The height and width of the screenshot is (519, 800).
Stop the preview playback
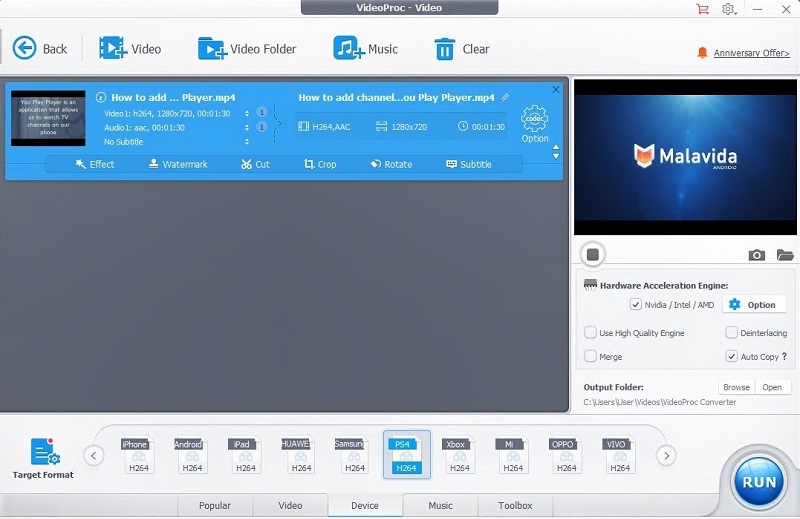(593, 254)
